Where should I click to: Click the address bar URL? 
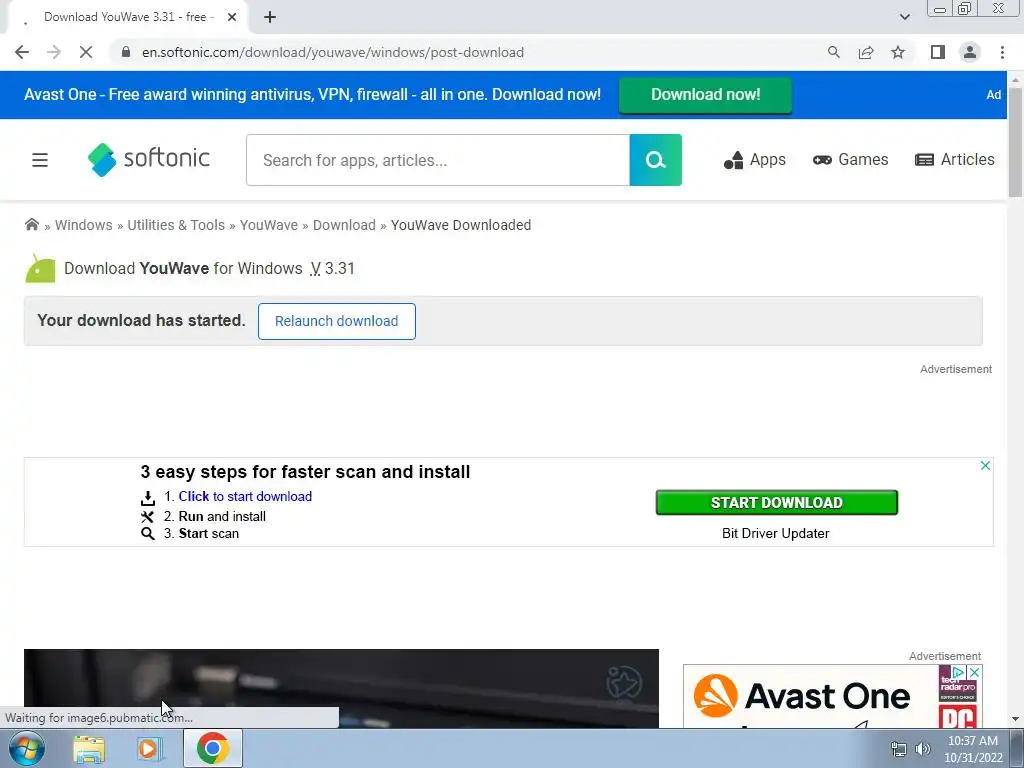[x=332, y=52]
